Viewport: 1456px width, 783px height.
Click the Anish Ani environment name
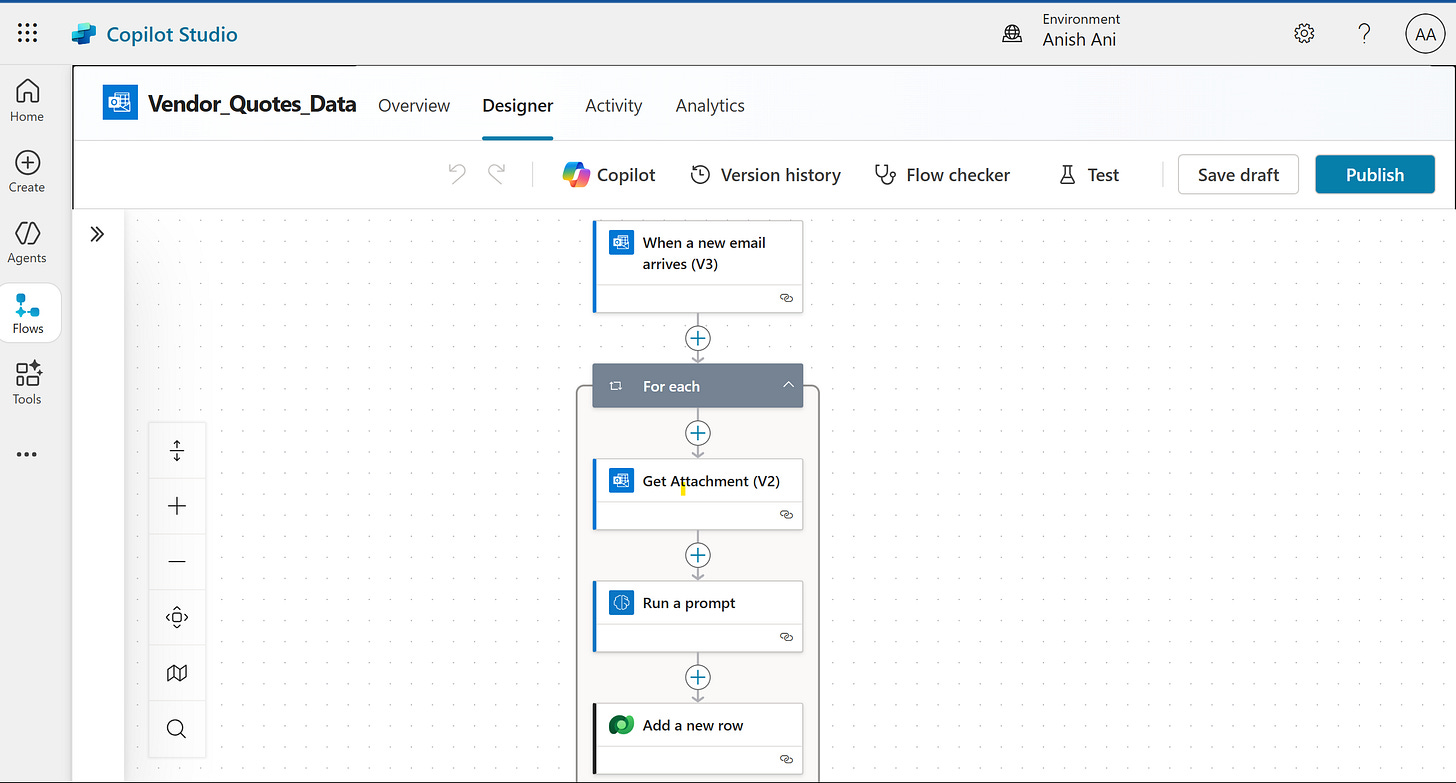point(1079,40)
